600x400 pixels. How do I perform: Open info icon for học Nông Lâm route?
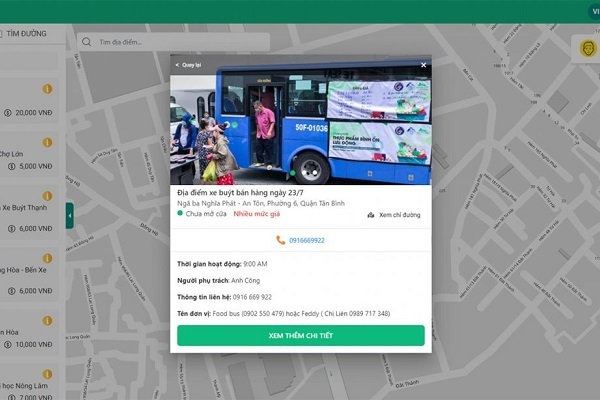(47, 374)
